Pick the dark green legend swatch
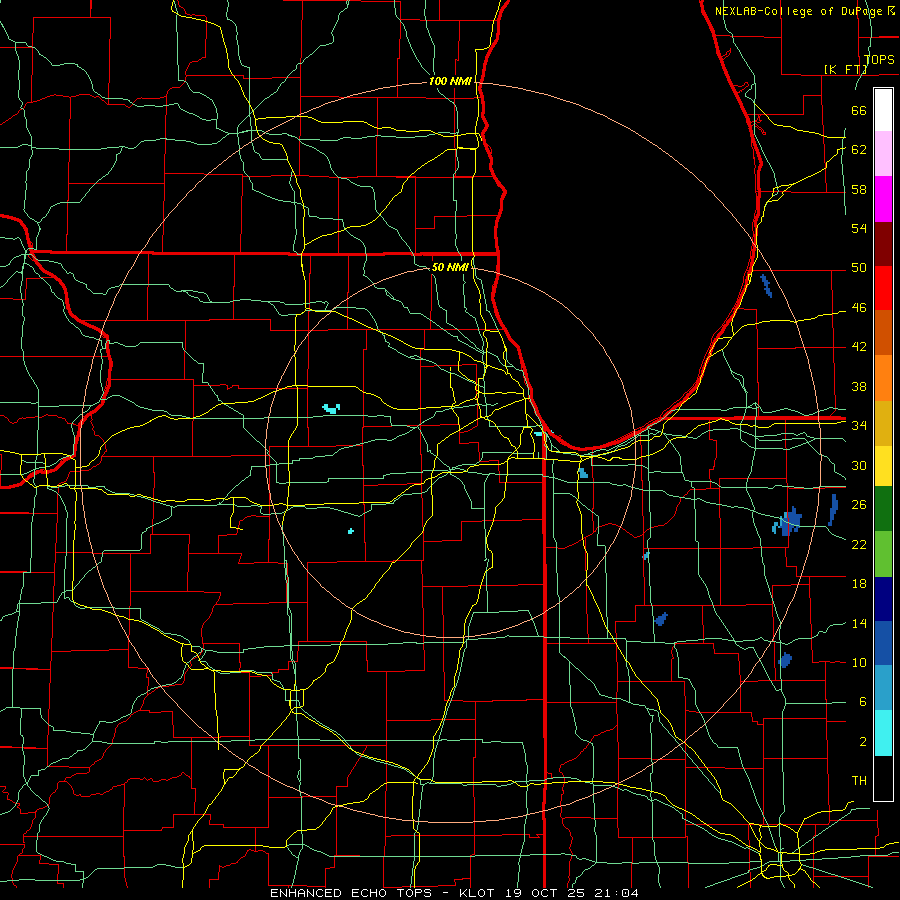This screenshot has height=900, width=900. pyautogui.click(x=883, y=509)
